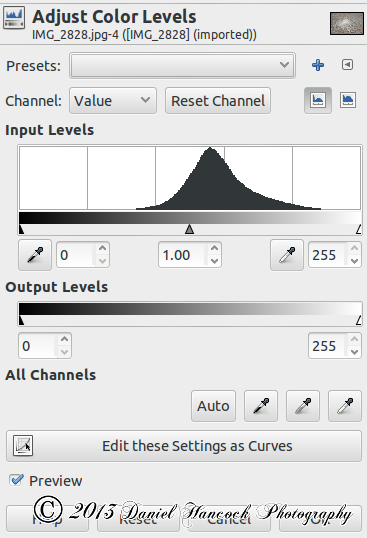Open the presets menu arrow icon
Screen dimensions: 367x538
(x=347, y=65)
